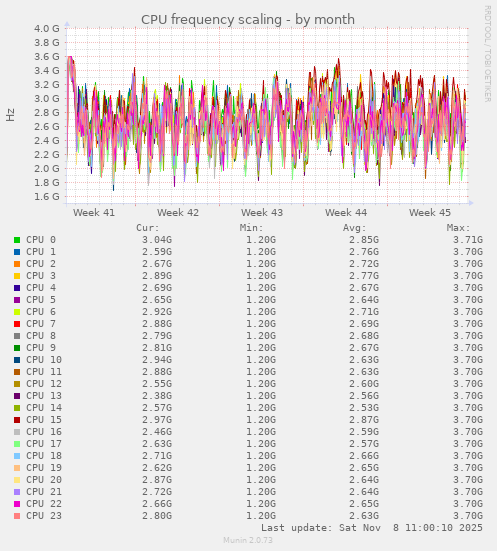497x551 pixels.
Task: Click CPU 13 current value 2.38G
Action: (157, 396)
